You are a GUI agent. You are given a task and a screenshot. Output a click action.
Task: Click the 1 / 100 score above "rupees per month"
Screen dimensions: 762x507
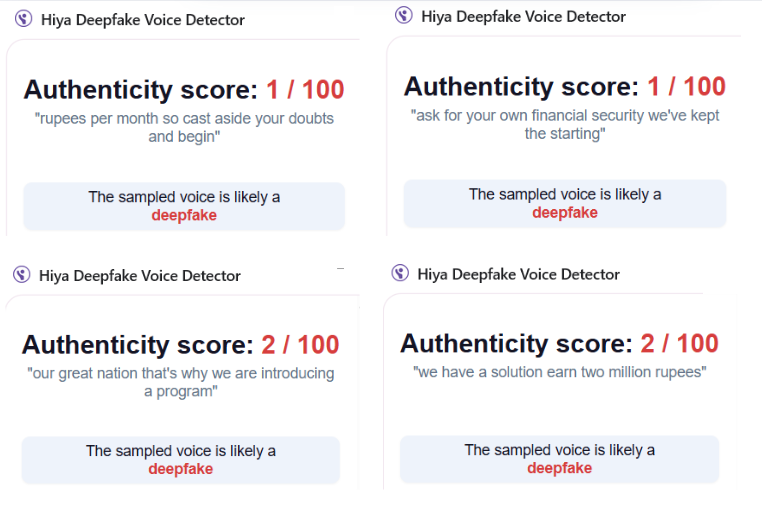305,89
